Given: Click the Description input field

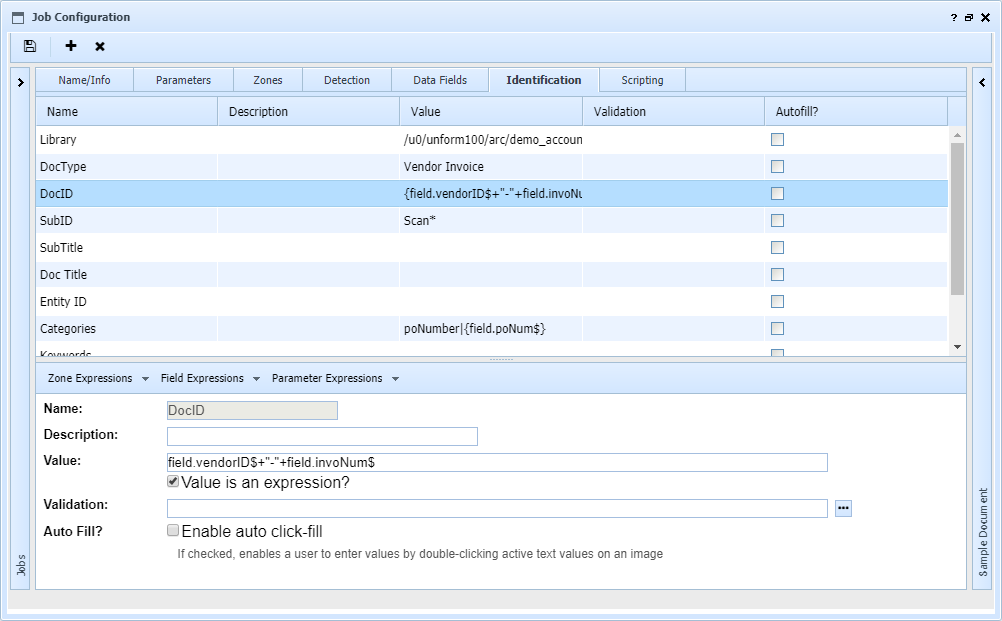Looking at the screenshot, I should 322,436.
